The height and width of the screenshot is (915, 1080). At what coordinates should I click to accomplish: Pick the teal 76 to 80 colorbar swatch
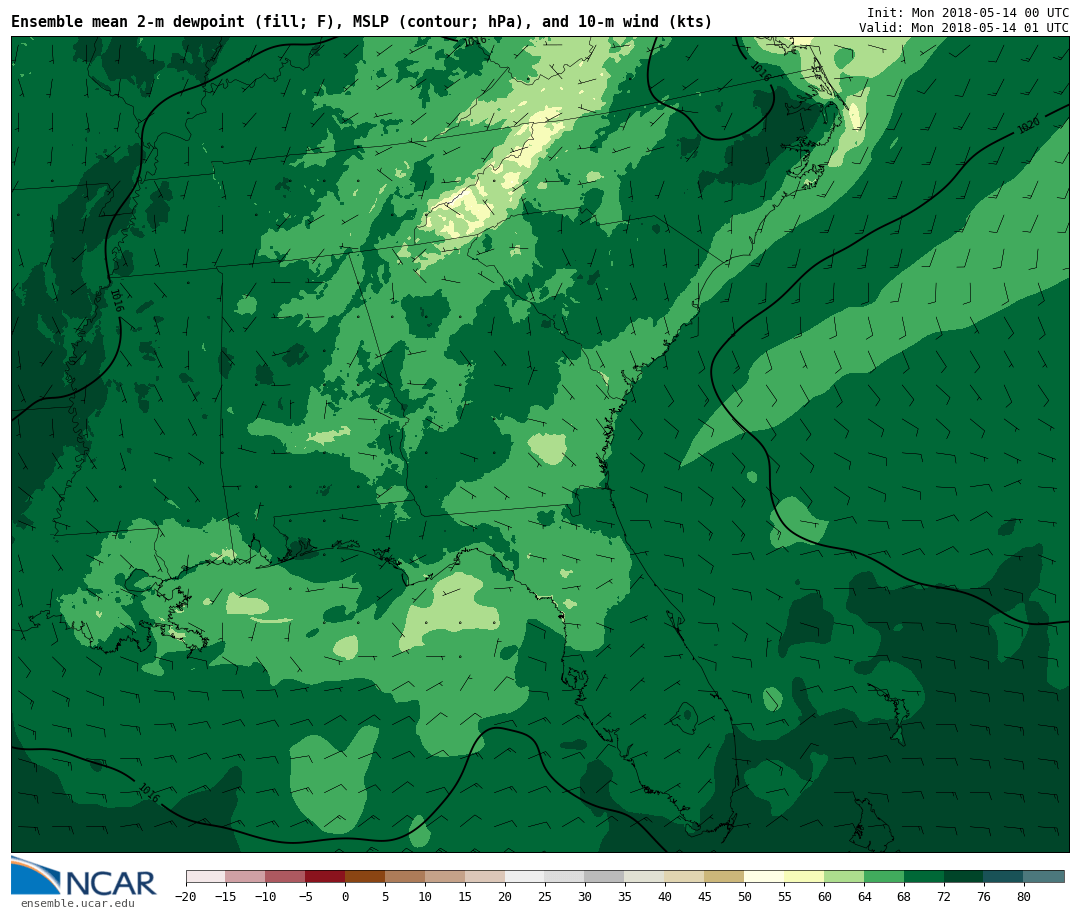click(1003, 877)
